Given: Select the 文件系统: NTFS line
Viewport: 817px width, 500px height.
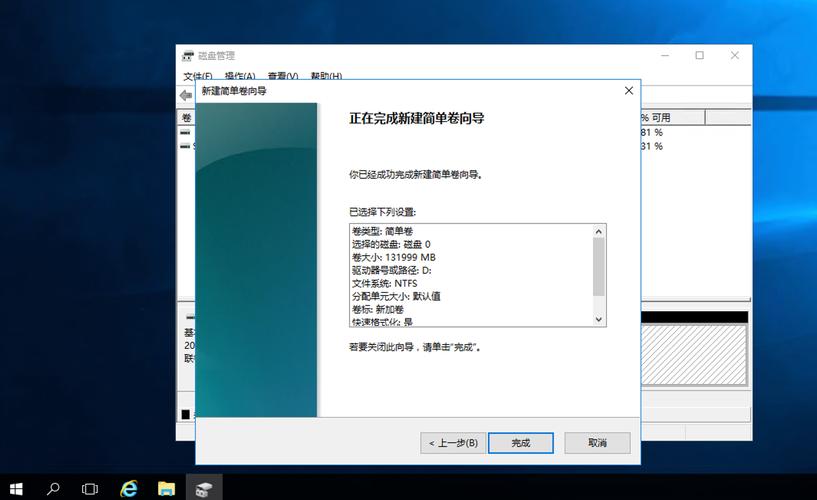Looking at the screenshot, I should pos(385,283).
